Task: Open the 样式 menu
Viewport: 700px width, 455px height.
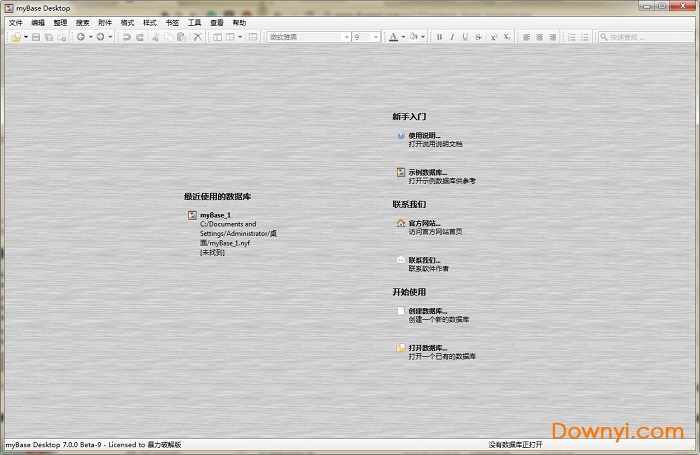Action: 150,23
